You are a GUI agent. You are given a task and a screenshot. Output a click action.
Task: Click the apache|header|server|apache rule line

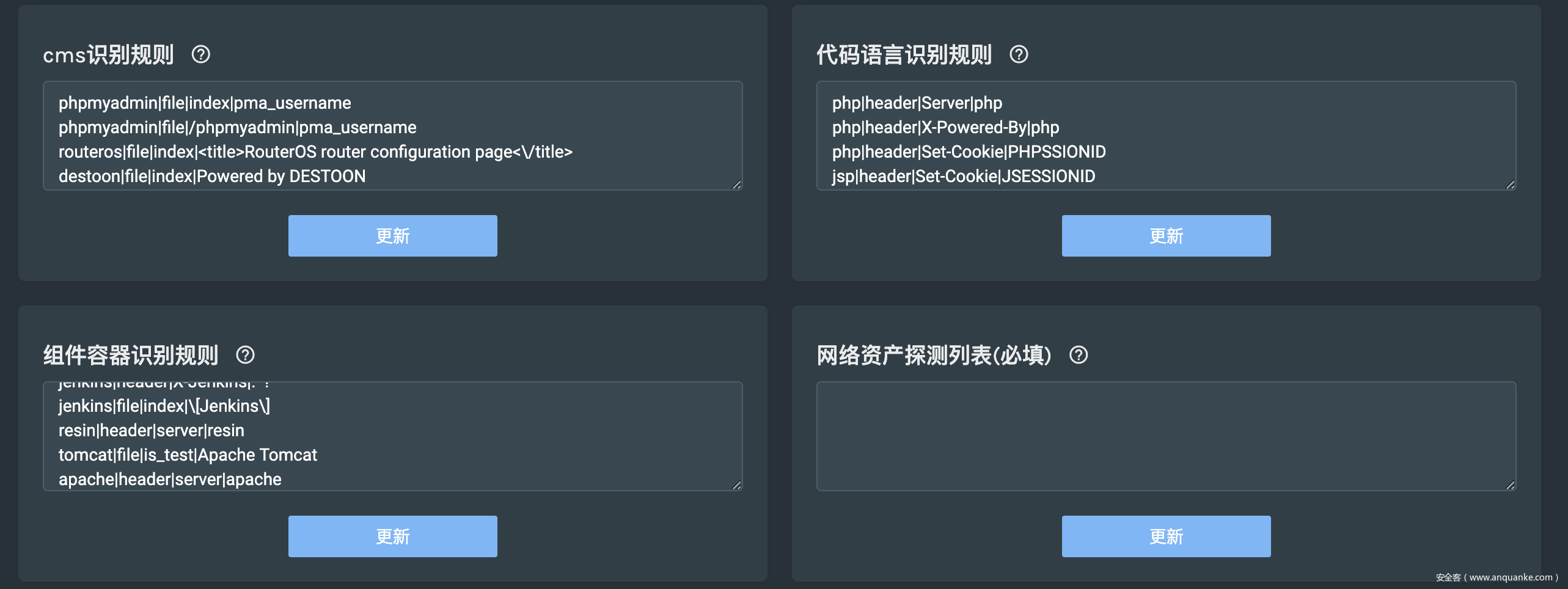[170, 480]
